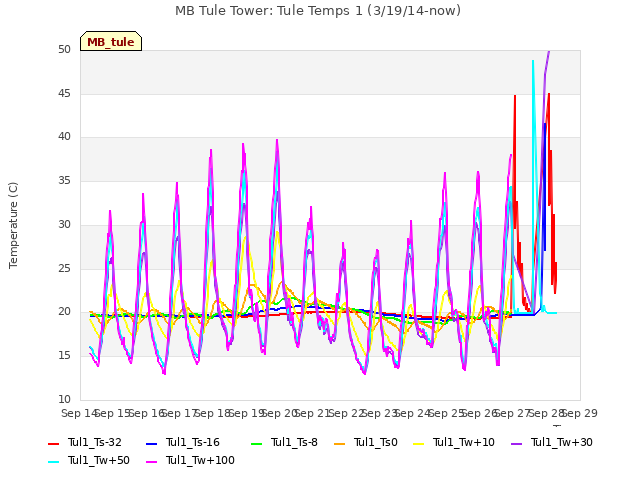Click the 35 y-axis tick label
This screenshot has width=640, height=480.
click(64, 180)
